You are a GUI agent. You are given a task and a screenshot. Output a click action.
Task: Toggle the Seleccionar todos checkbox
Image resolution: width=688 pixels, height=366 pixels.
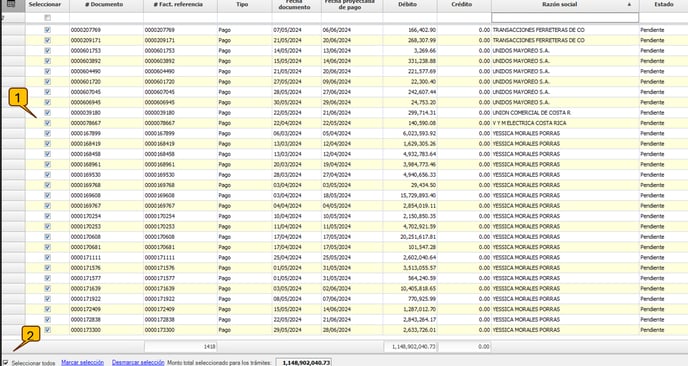(x=6, y=362)
